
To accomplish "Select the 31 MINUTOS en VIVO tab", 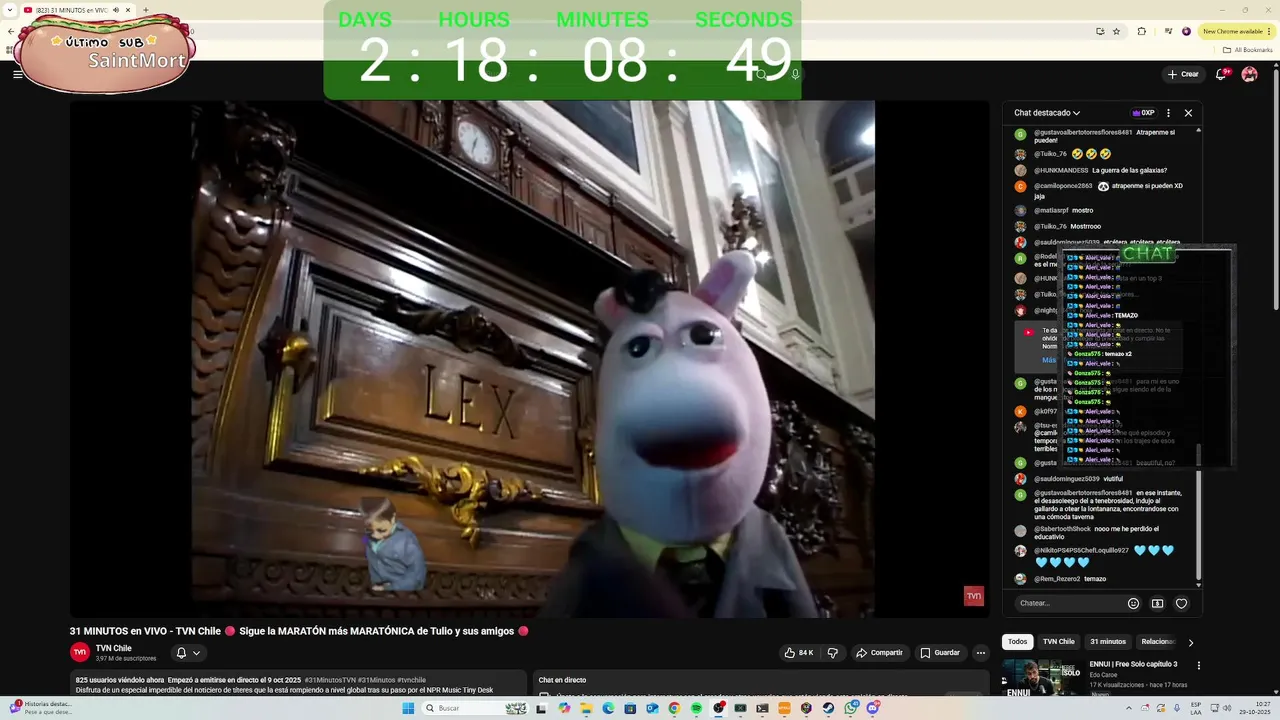I will pos(78,10).
